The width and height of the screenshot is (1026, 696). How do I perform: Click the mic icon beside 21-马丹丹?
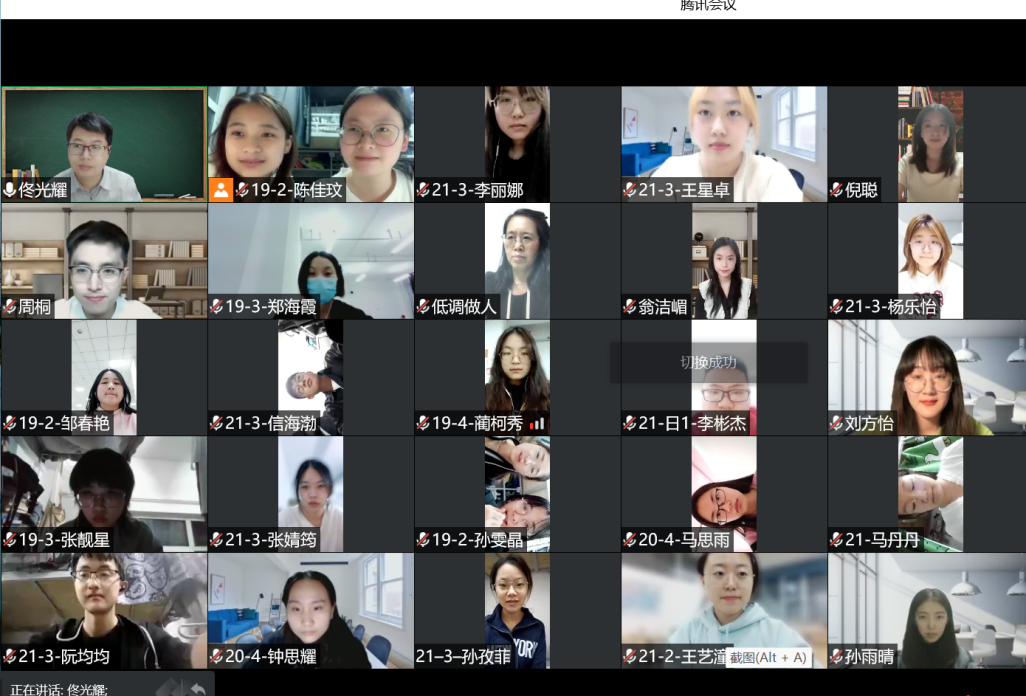(838, 539)
